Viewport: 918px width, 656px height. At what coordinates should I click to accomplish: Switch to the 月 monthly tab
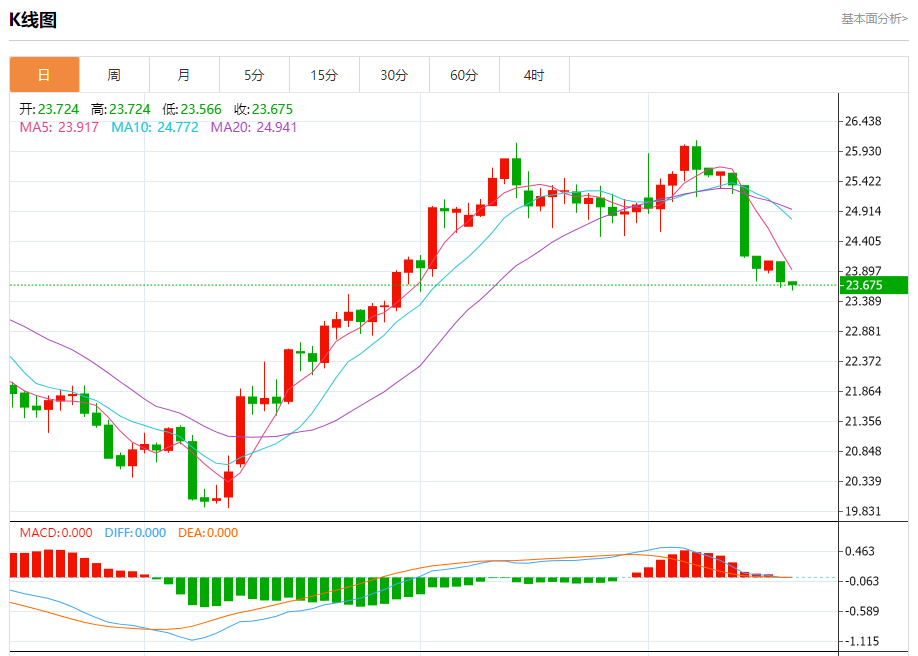(184, 75)
